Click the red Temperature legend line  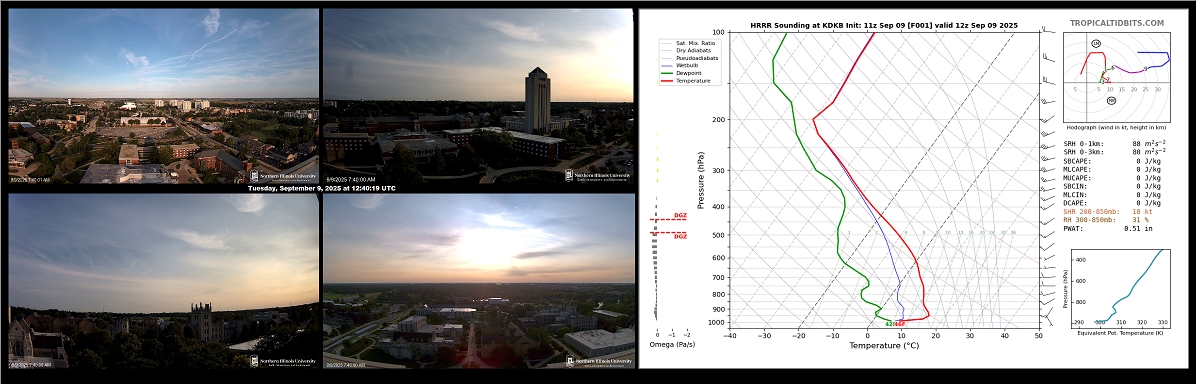point(667,81)
